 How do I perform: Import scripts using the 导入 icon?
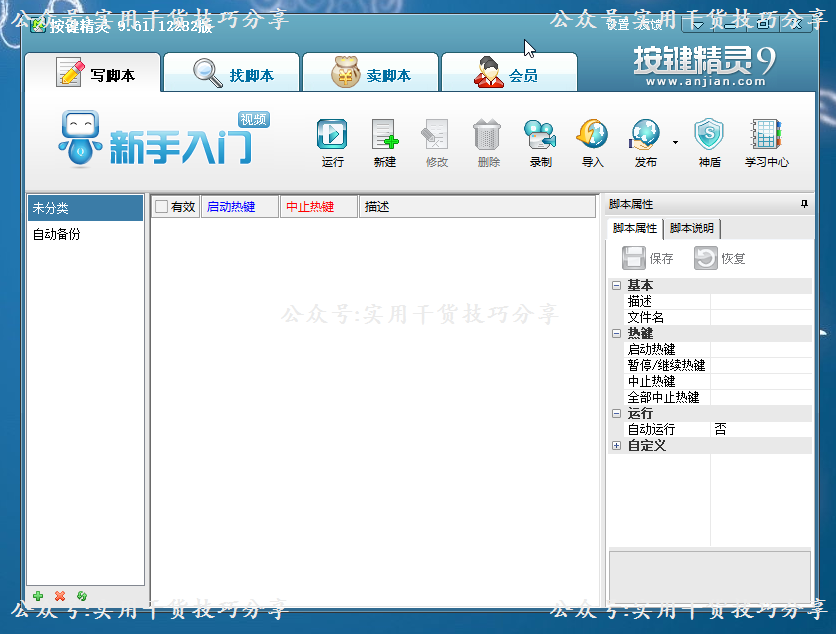592,142
